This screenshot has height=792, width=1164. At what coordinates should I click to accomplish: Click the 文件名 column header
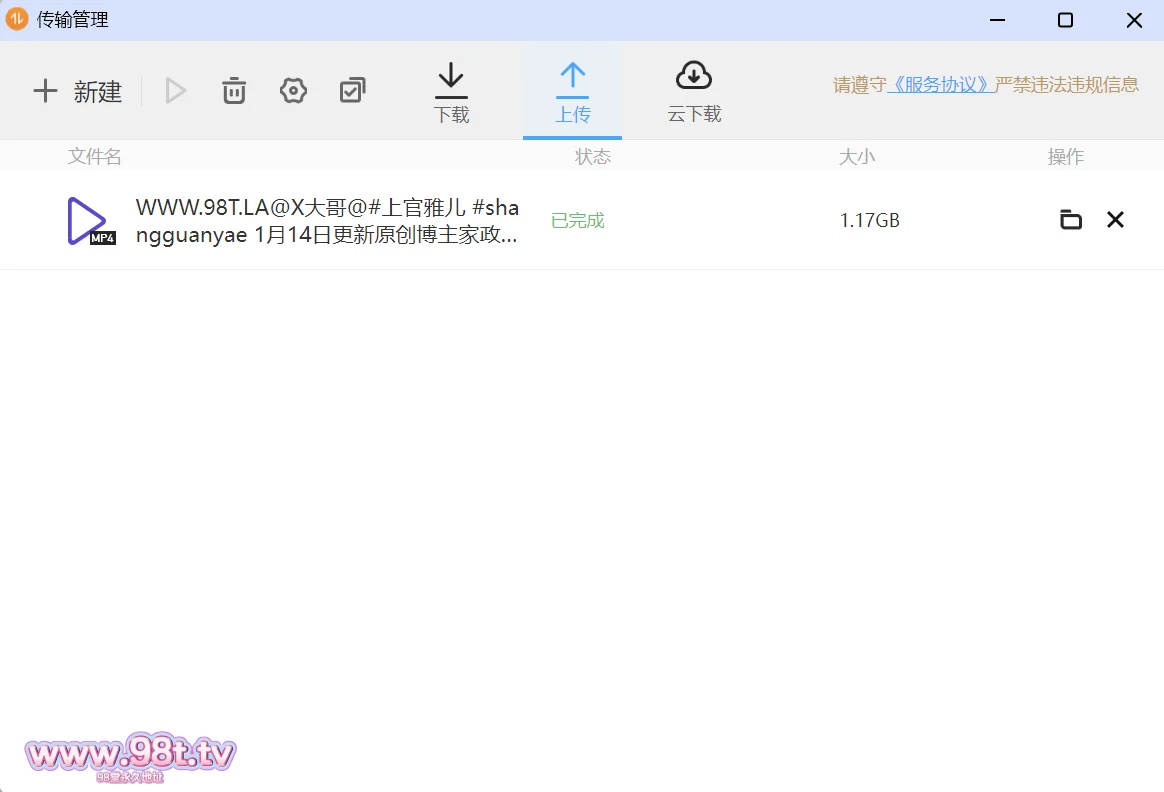pyautogui.click(x=95, y=157)
